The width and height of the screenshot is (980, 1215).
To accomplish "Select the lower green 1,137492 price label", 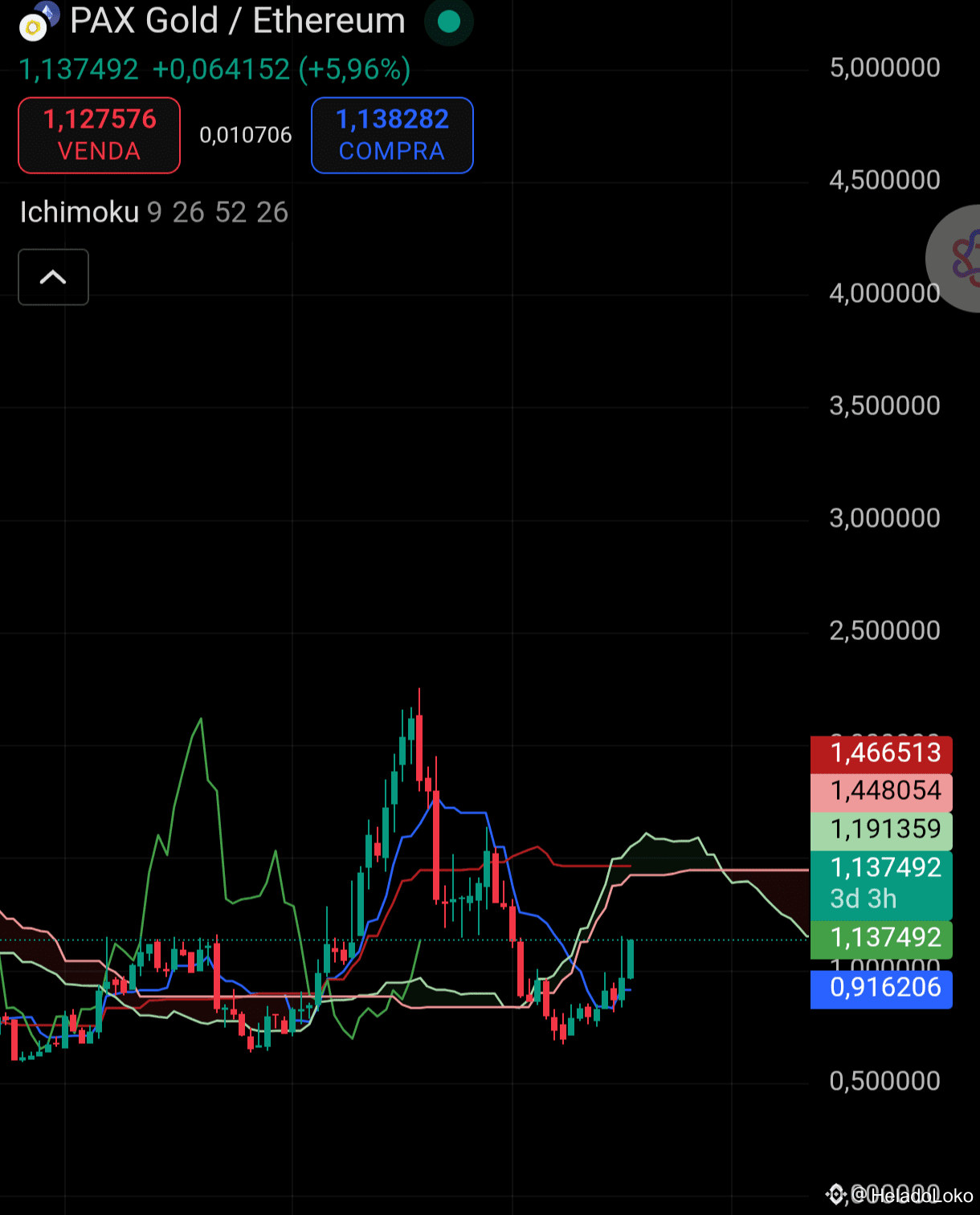I will 881,939.
